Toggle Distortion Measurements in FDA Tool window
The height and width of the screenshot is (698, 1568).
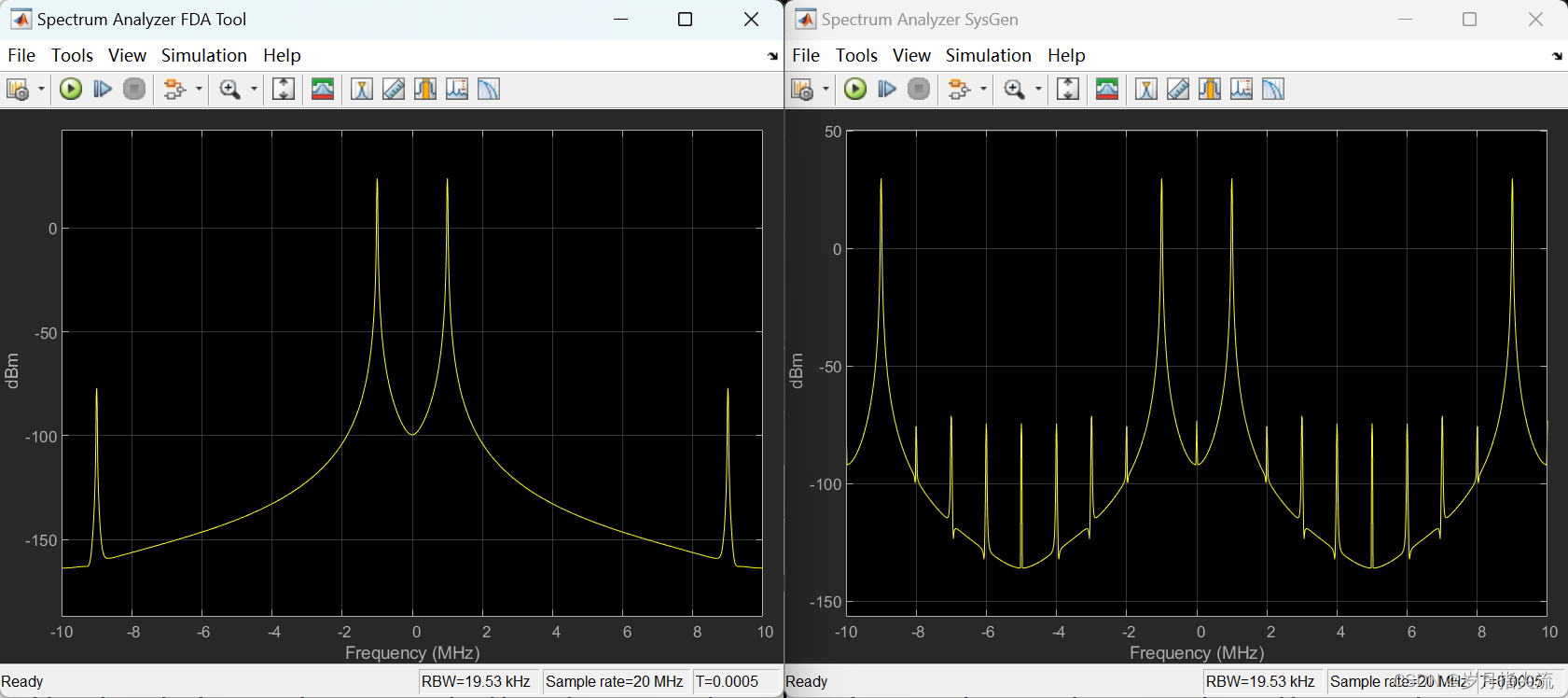click(457, 90)
